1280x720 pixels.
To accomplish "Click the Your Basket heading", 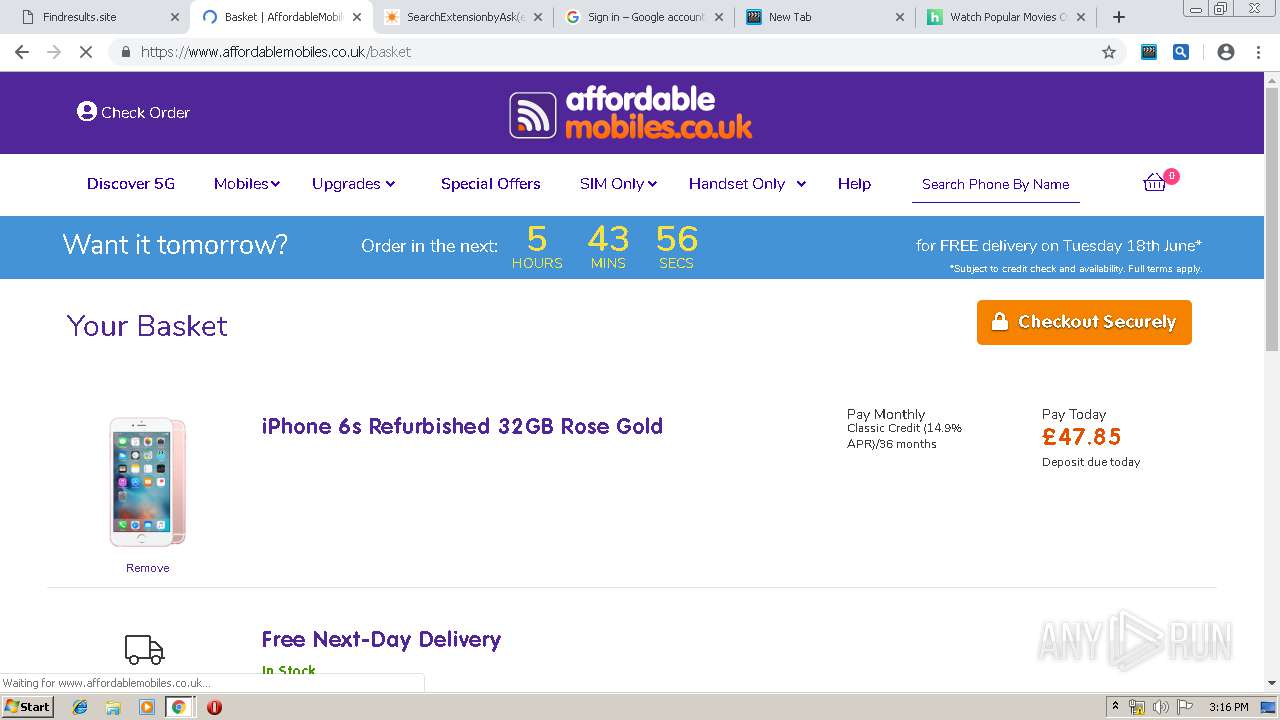I will tap(147, 326).
